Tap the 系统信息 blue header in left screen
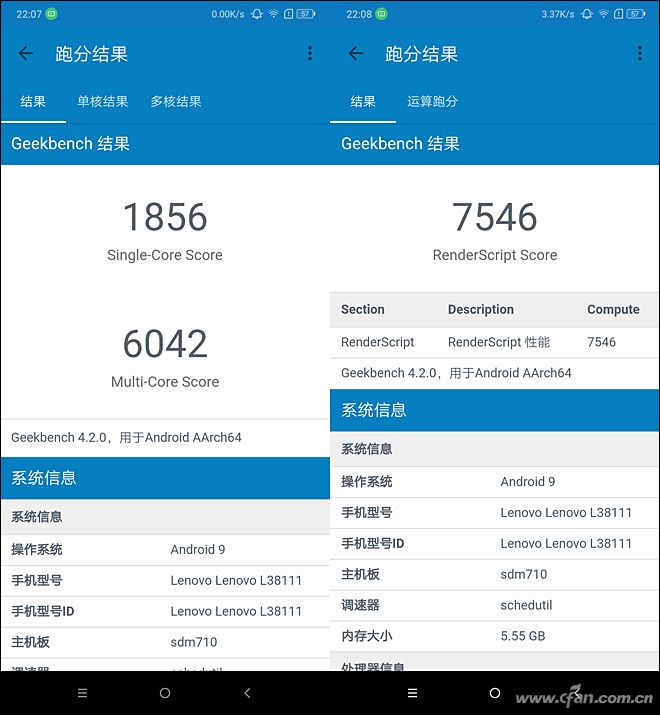660x715 pixels. [x=165, y=478]
